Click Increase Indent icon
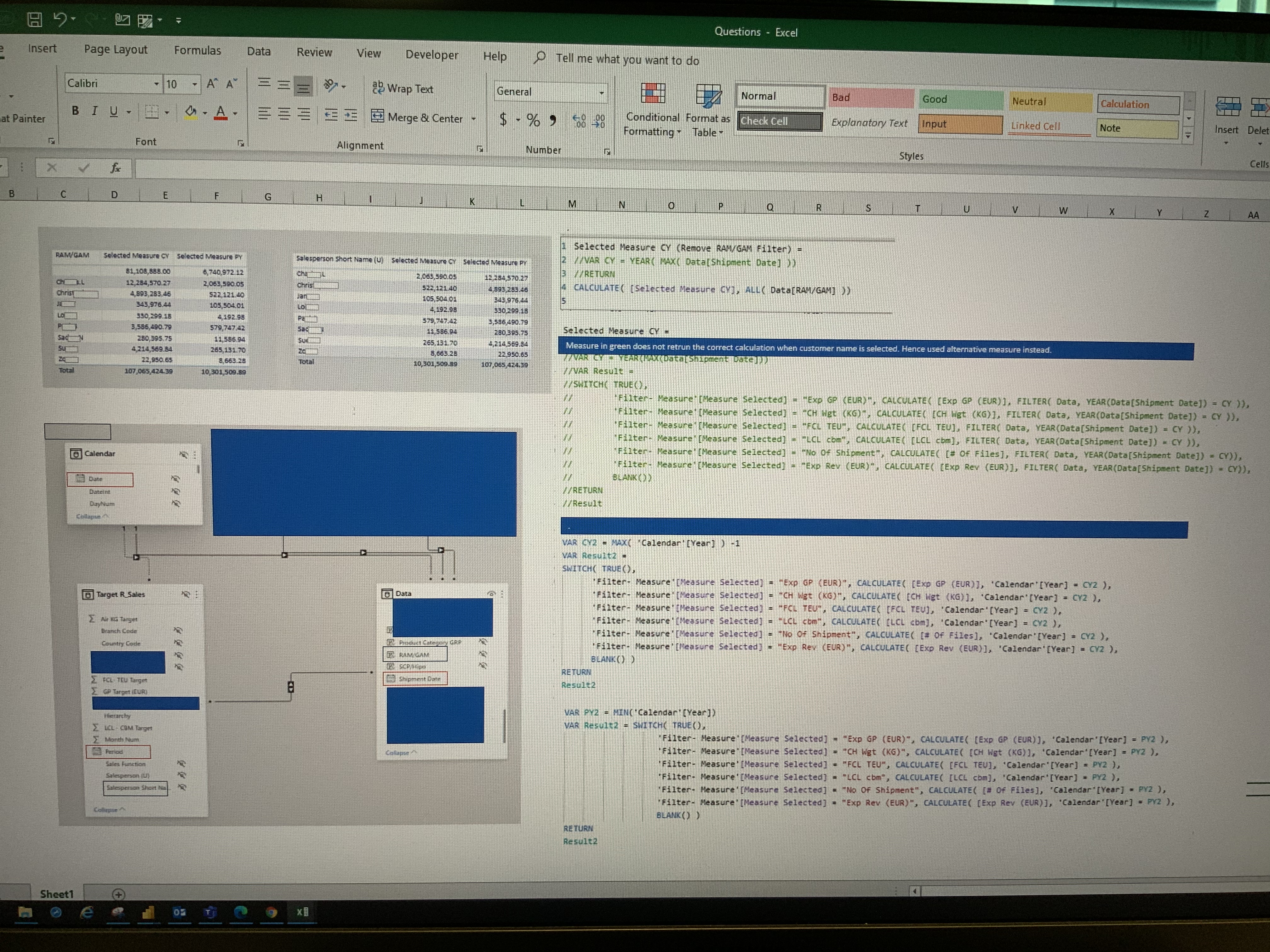 [351, 115]
